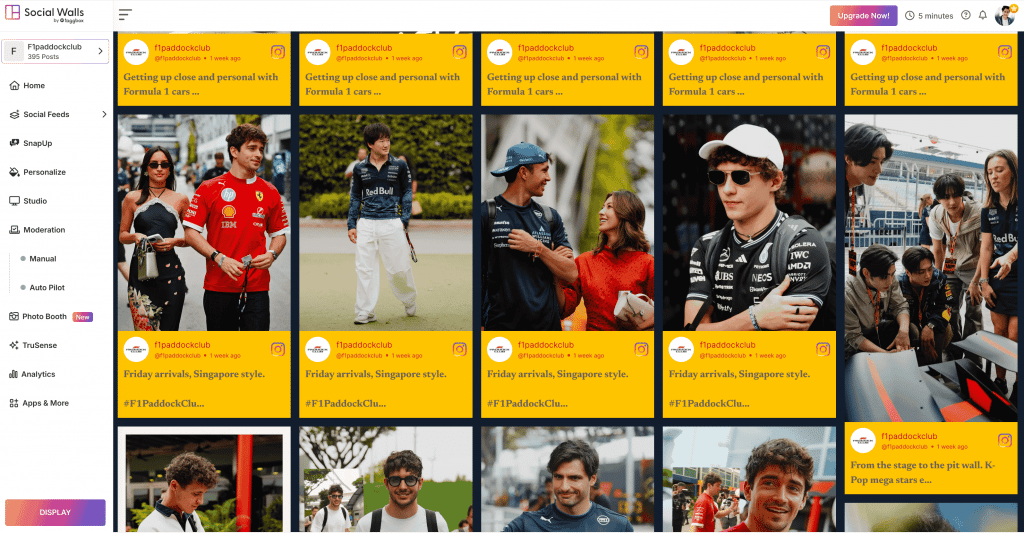Screen dimensions: 1024x533
Task: Click the DISPLAY button
Action: [55, 513]
